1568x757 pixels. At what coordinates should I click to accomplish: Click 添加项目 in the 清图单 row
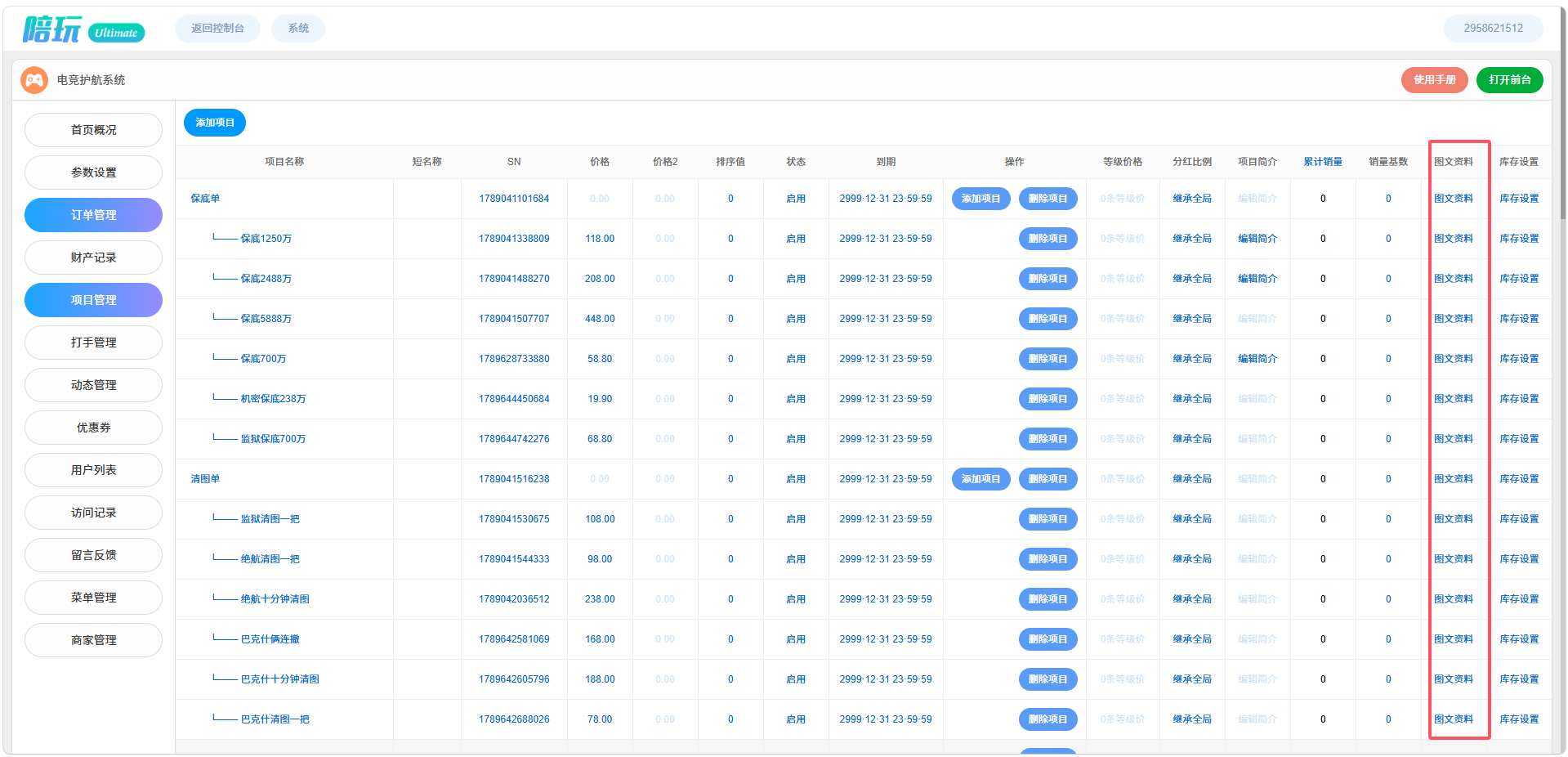(981, 479)
